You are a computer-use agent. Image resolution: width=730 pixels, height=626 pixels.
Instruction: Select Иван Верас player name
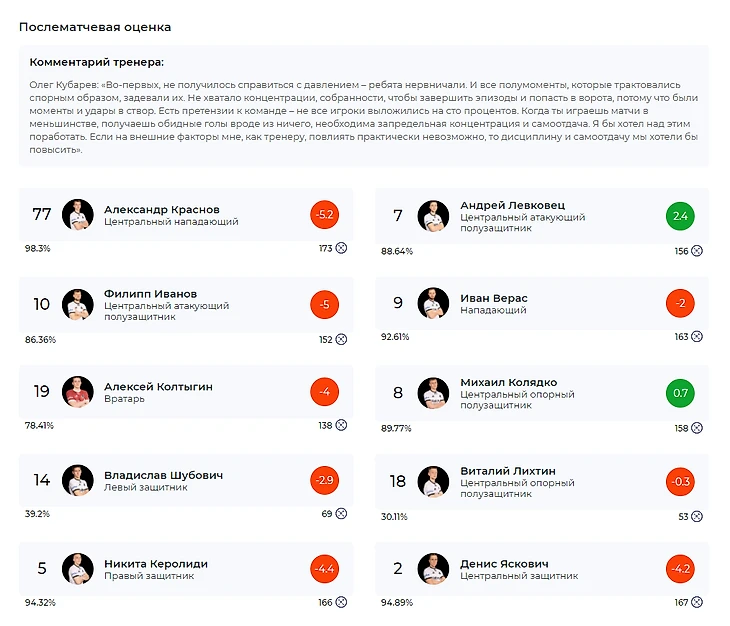494,298
